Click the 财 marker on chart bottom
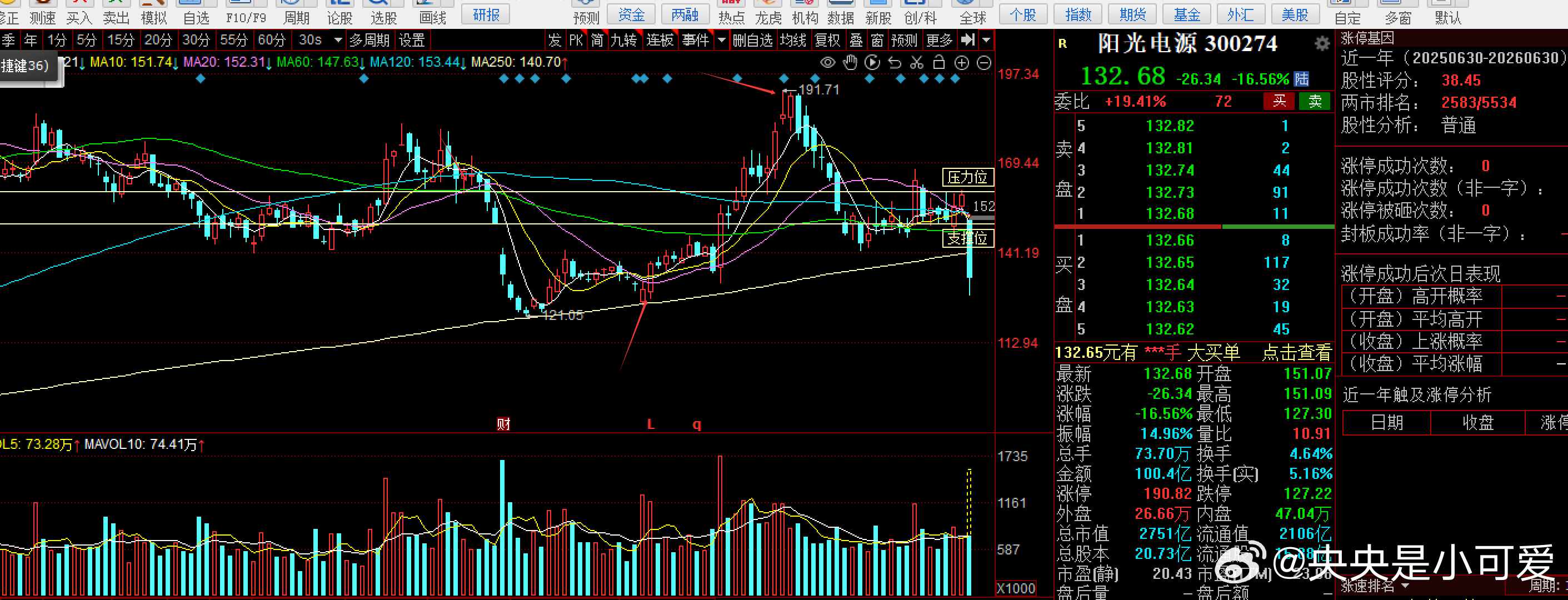The width and height of the screenshot is (1568, 600). (x=503, y=424)
